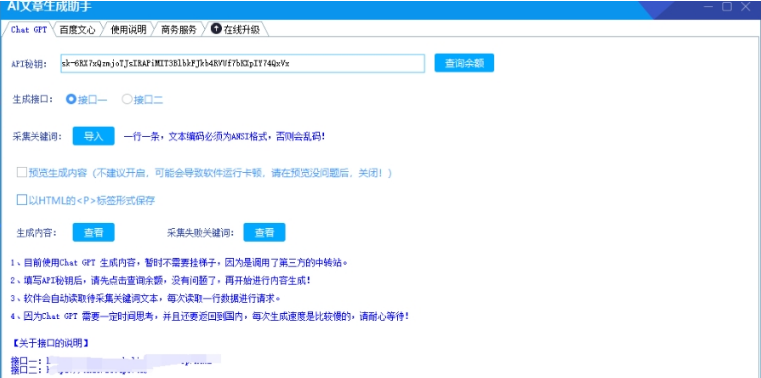Click the 接口二 description line at bottom
This screenshot has height=378, width=761.
pyautogui.click(x=80, y=369)
